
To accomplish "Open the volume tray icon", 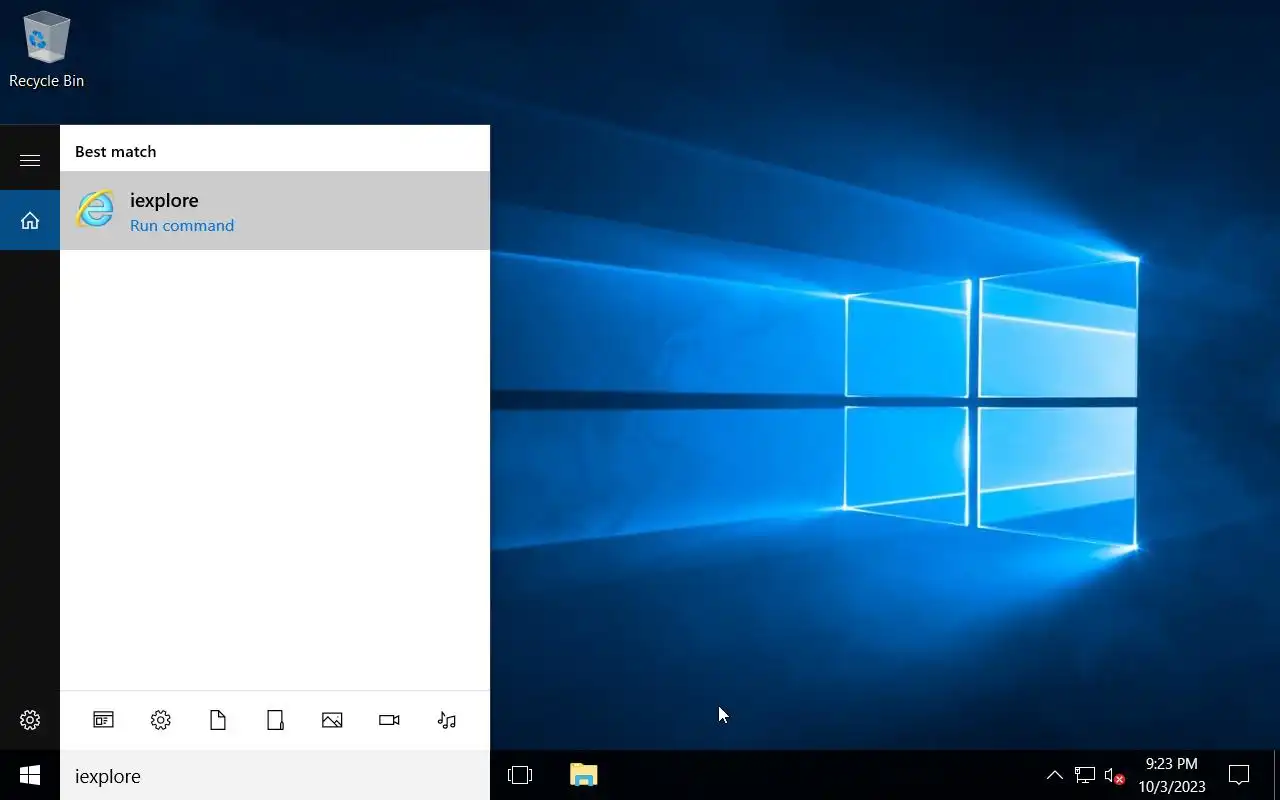I will pyautogui.click(x=1114, y=775).
